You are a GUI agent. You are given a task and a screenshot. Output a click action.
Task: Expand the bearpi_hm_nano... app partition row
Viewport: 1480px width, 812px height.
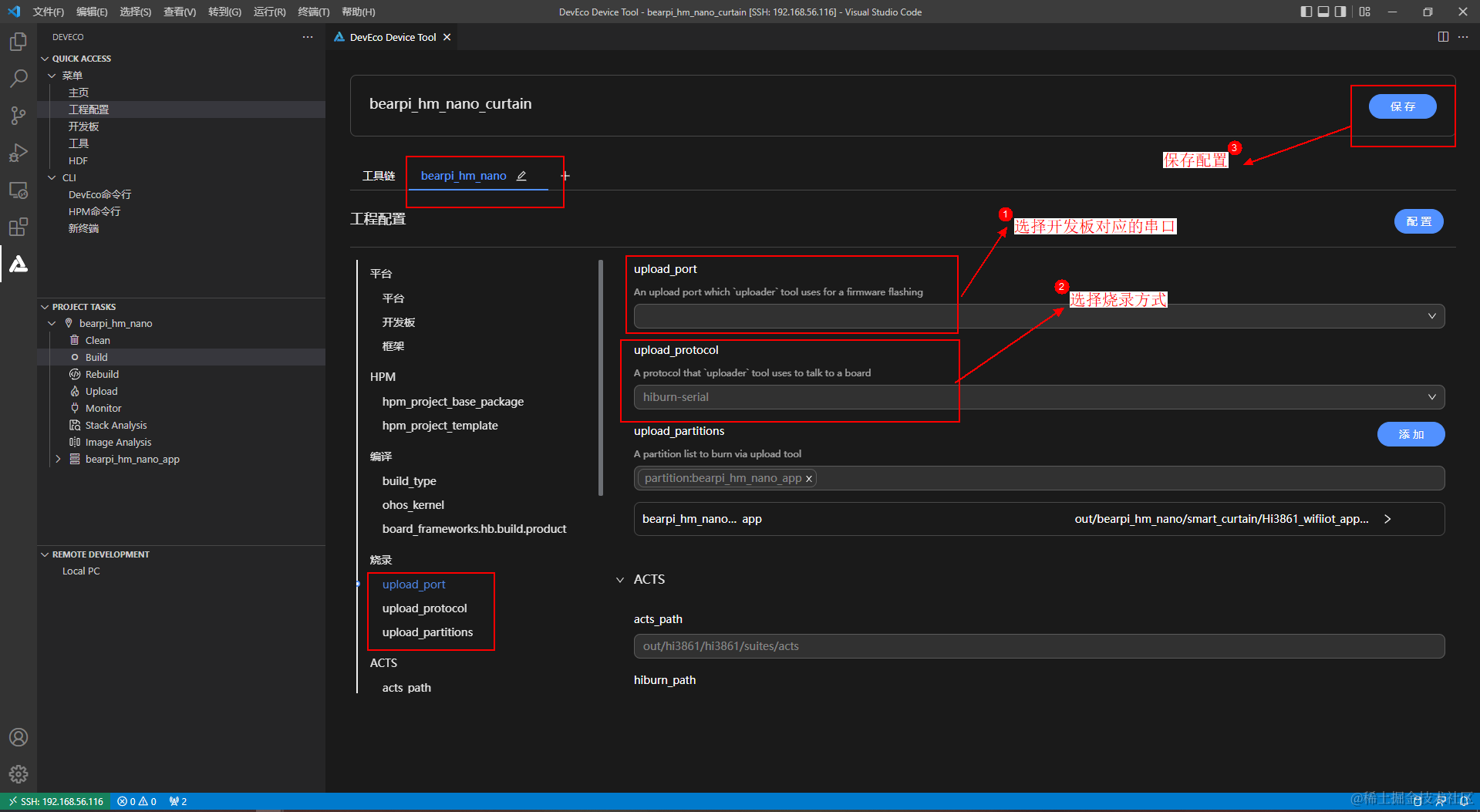[1387, 519]
